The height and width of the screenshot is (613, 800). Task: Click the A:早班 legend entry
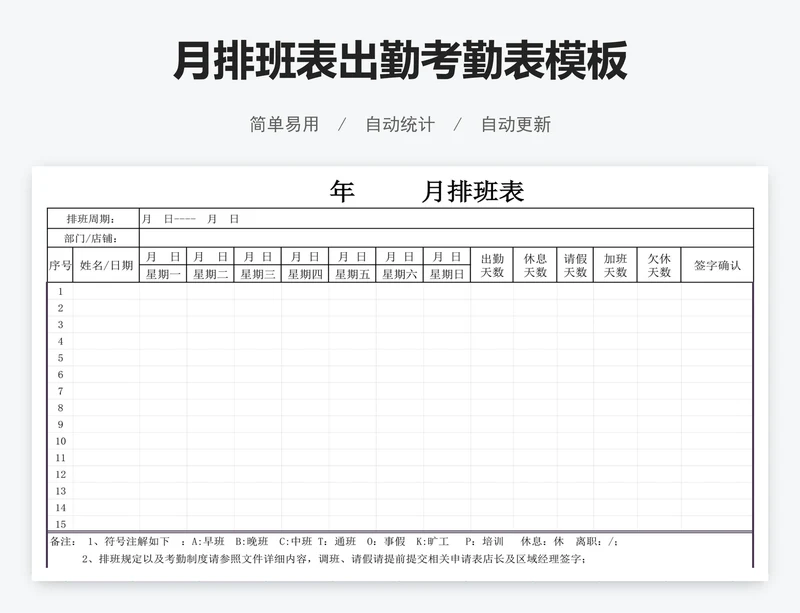(208, 542)
